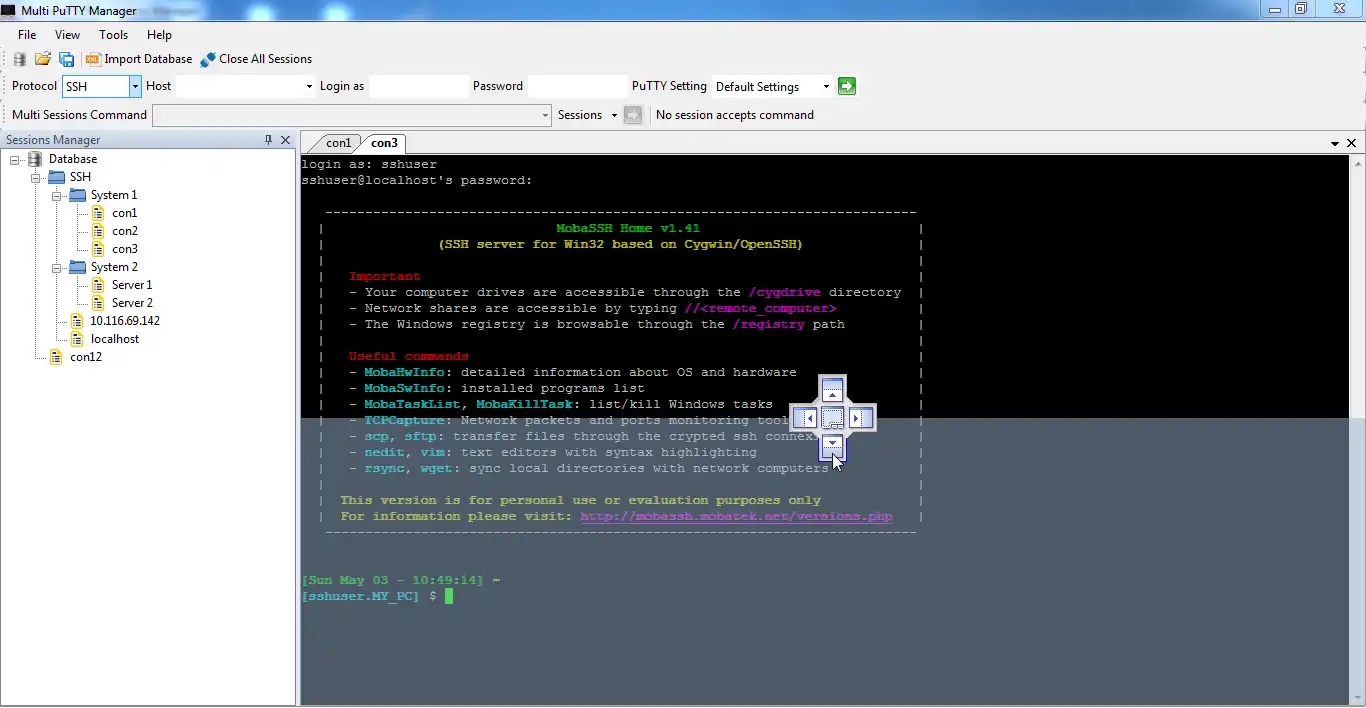Image resolution: width=1366 pixels, height=708 pixels.
Task: Click the Password input field
Action: point(577,86)
